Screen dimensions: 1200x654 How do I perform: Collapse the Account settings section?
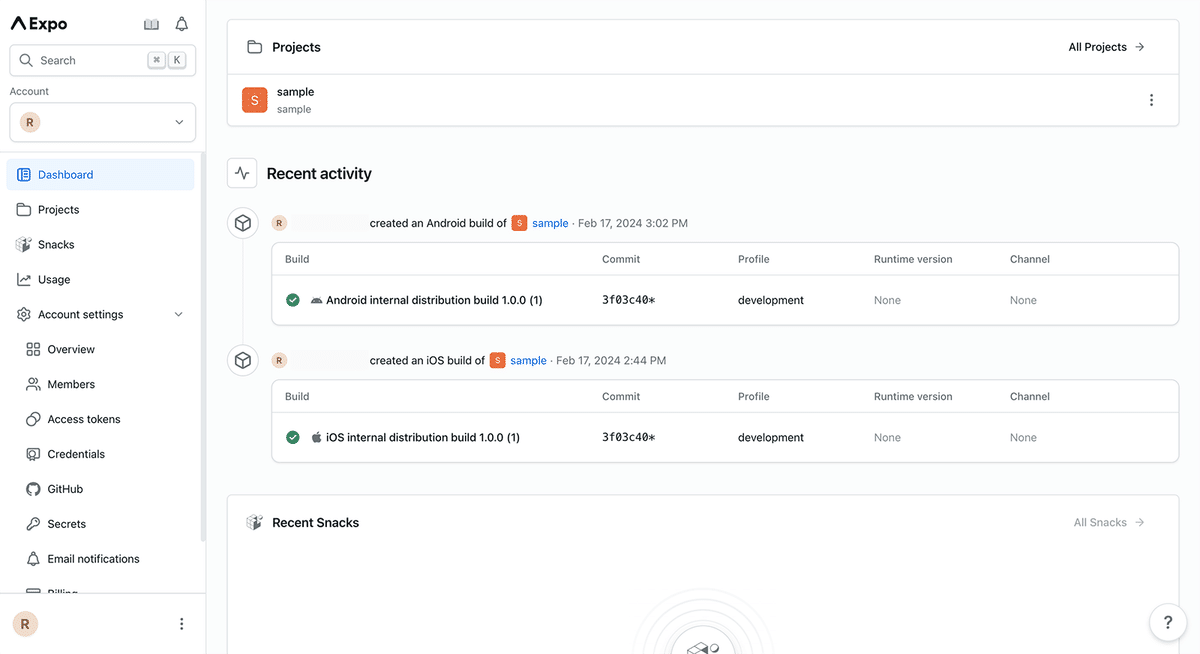[x=179, y=314]
